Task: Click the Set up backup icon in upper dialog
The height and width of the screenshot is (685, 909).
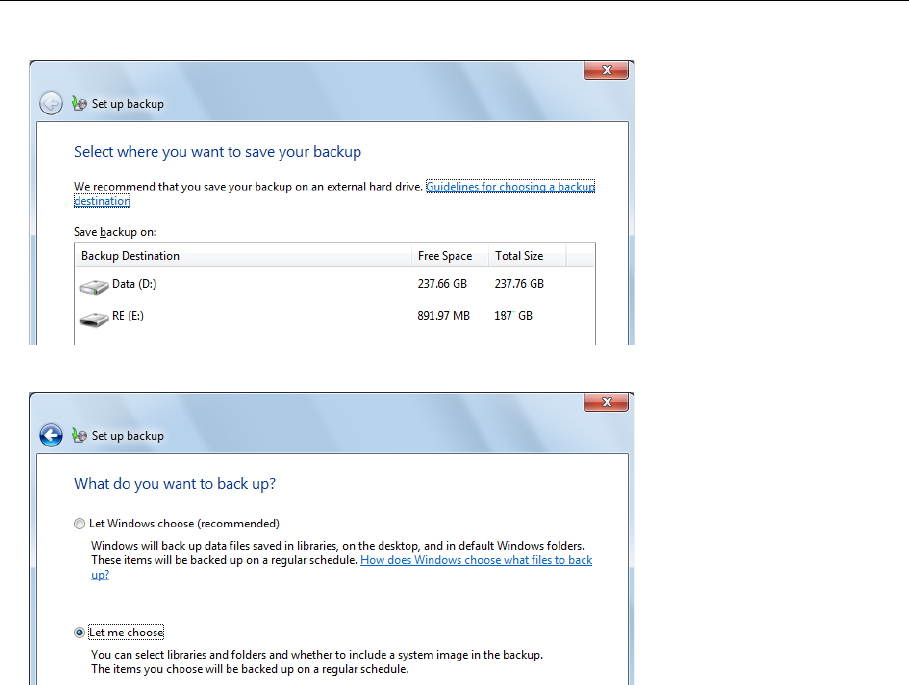Action: [79, 103]
